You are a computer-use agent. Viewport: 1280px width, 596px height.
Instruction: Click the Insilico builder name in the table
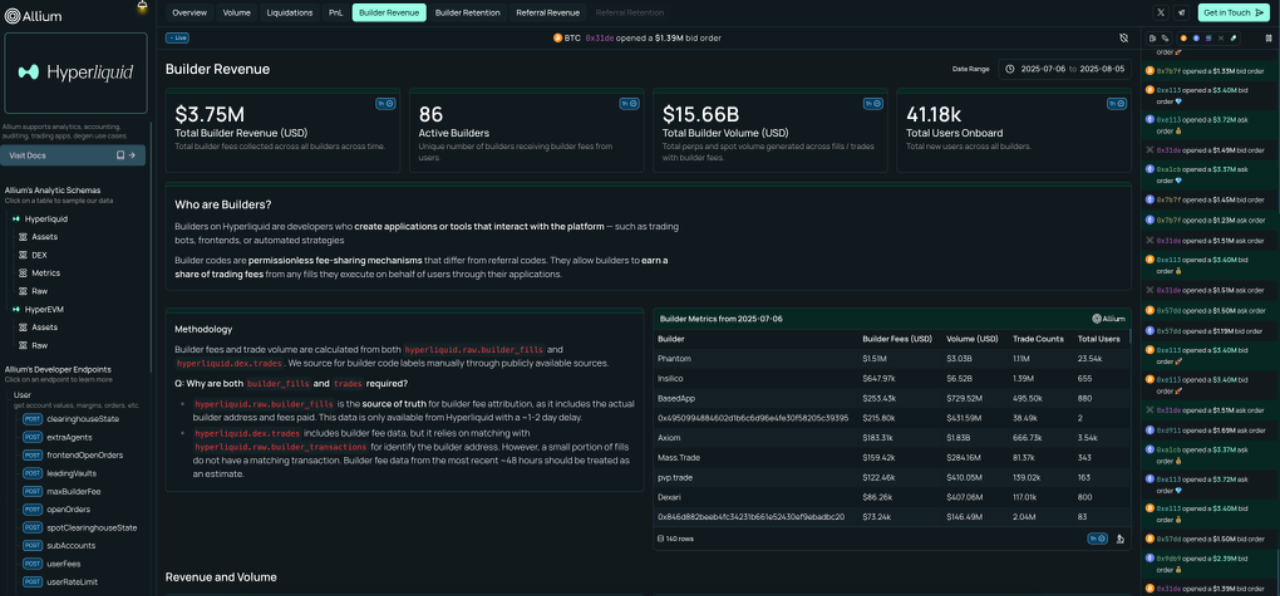tap(671, 378)
